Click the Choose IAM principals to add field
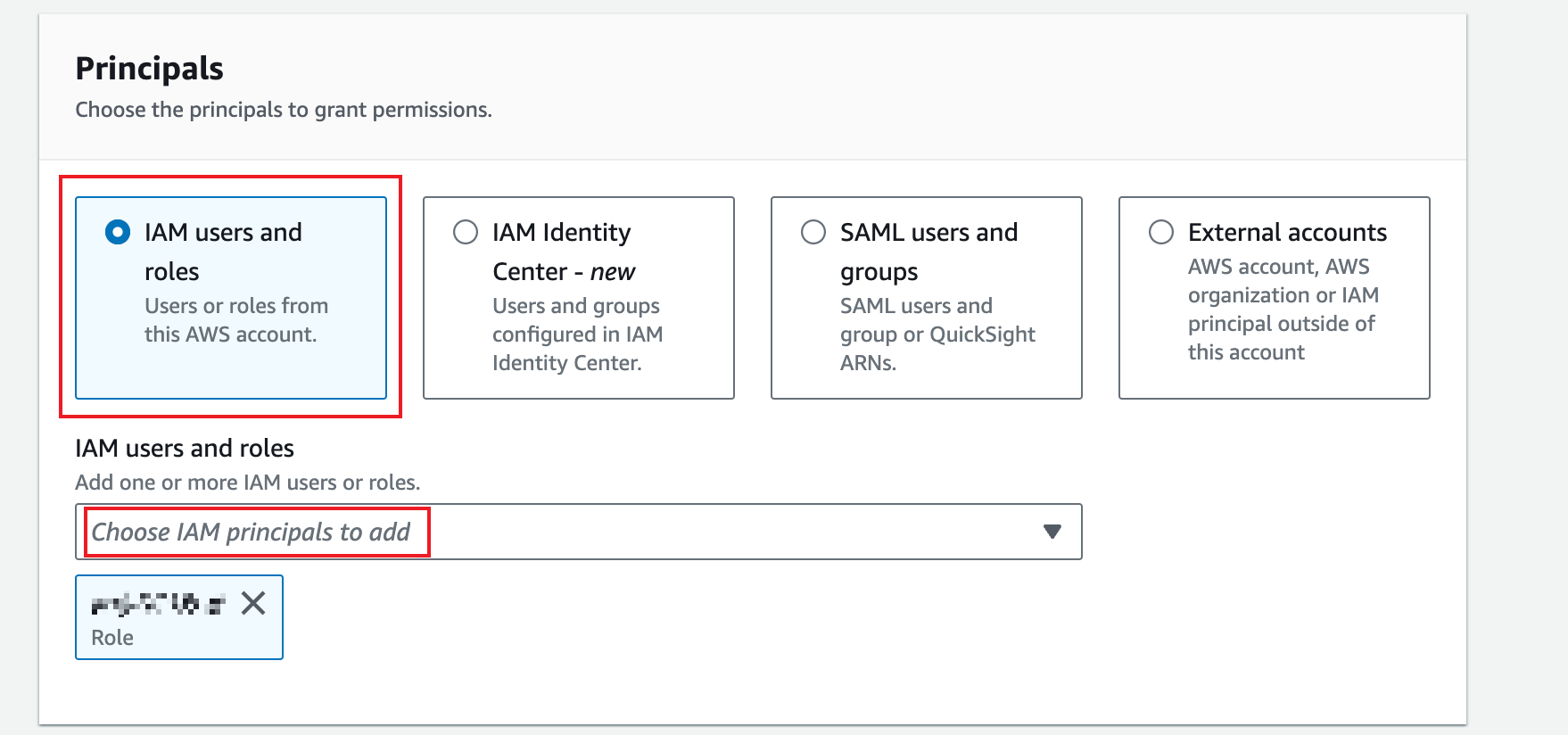The width and height of the screenshot is (1568, 735). [x=579, y=532]
